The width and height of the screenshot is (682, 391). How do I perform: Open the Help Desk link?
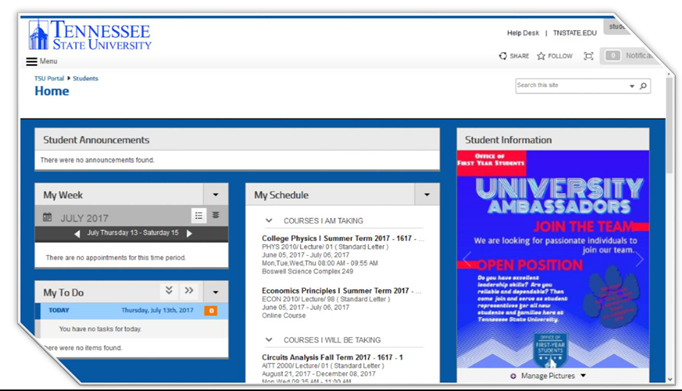coord(523,33)
